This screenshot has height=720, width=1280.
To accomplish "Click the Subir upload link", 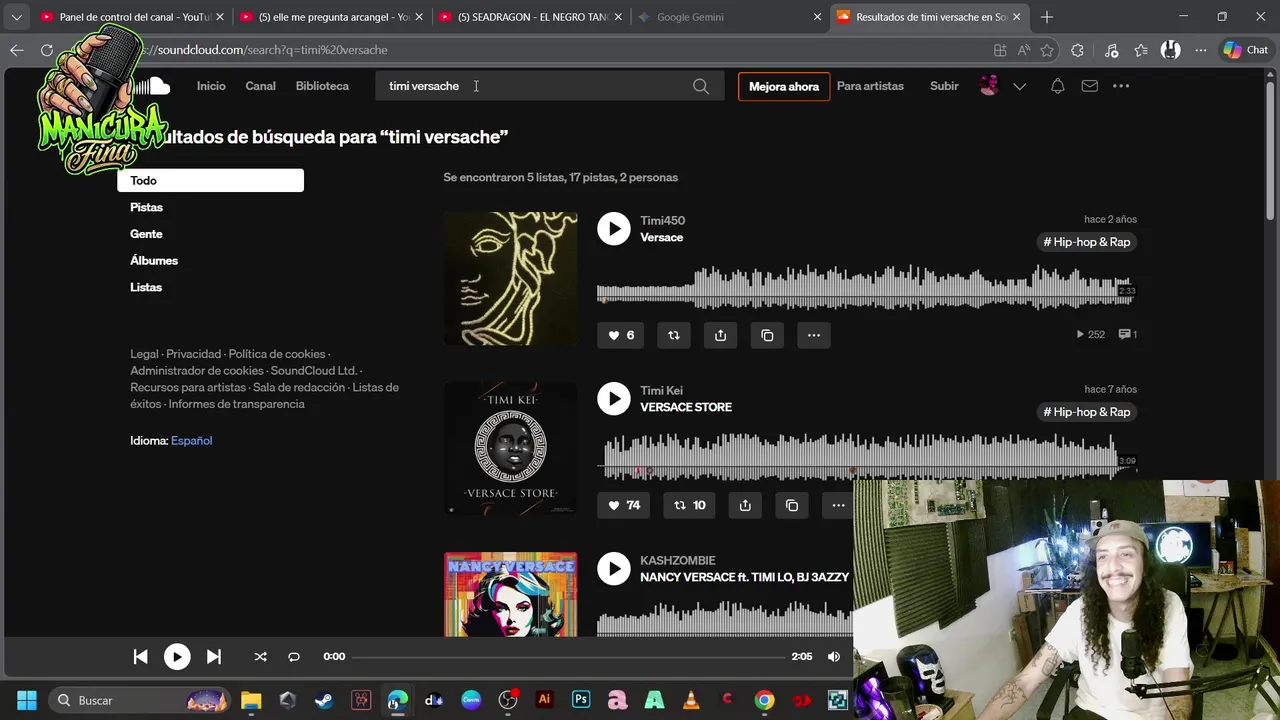I will coord(944,86).
